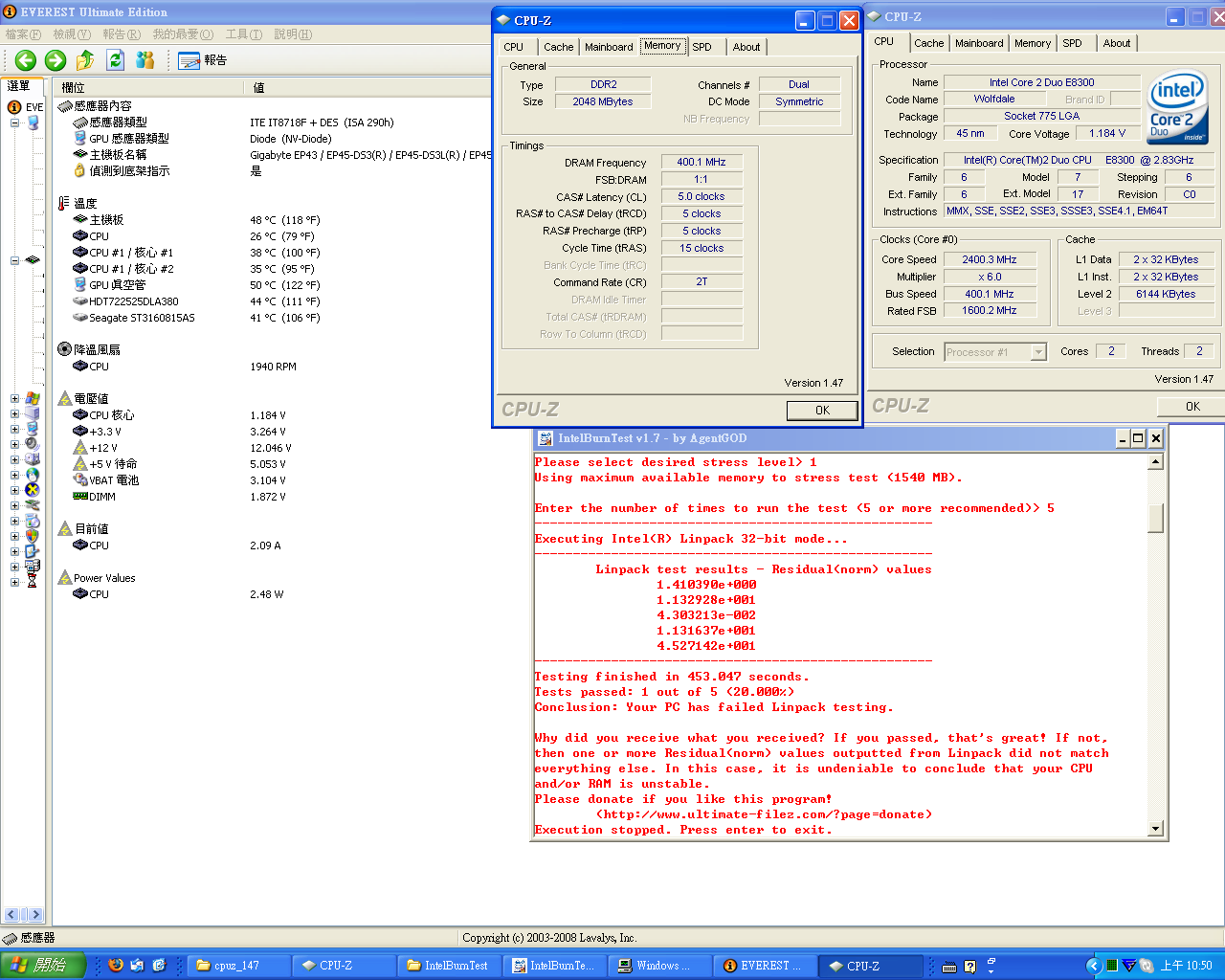Click the IntelBurnTest scroll down arrow

(1156, 829)
